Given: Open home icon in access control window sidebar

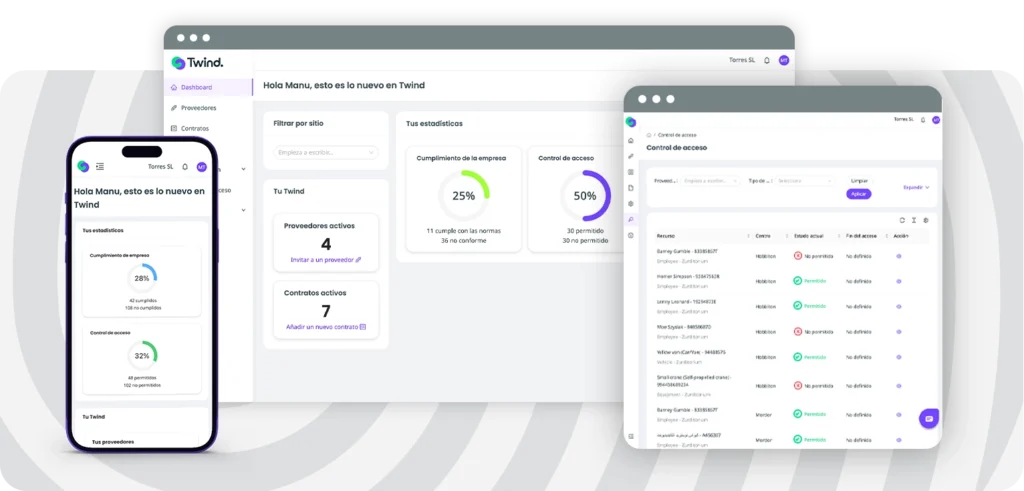Looking at the screenshot, I should pyautogui.click(x=630, y=140).
